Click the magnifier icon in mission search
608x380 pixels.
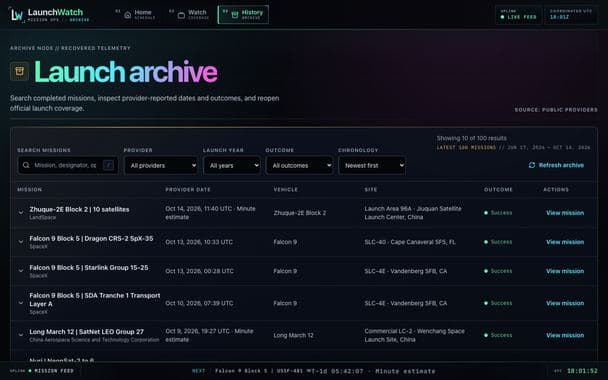tap(26, 165)
